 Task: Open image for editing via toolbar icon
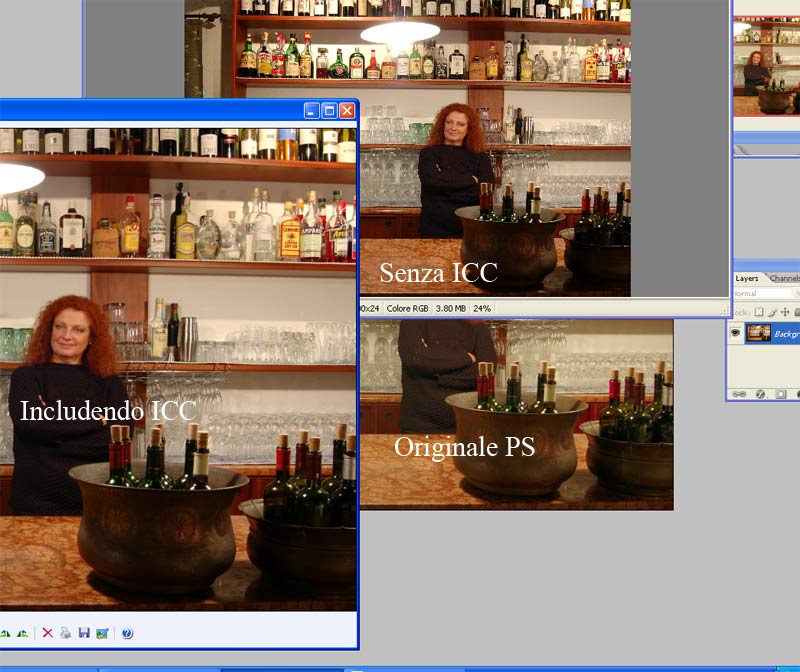click(x=102, y=633)
